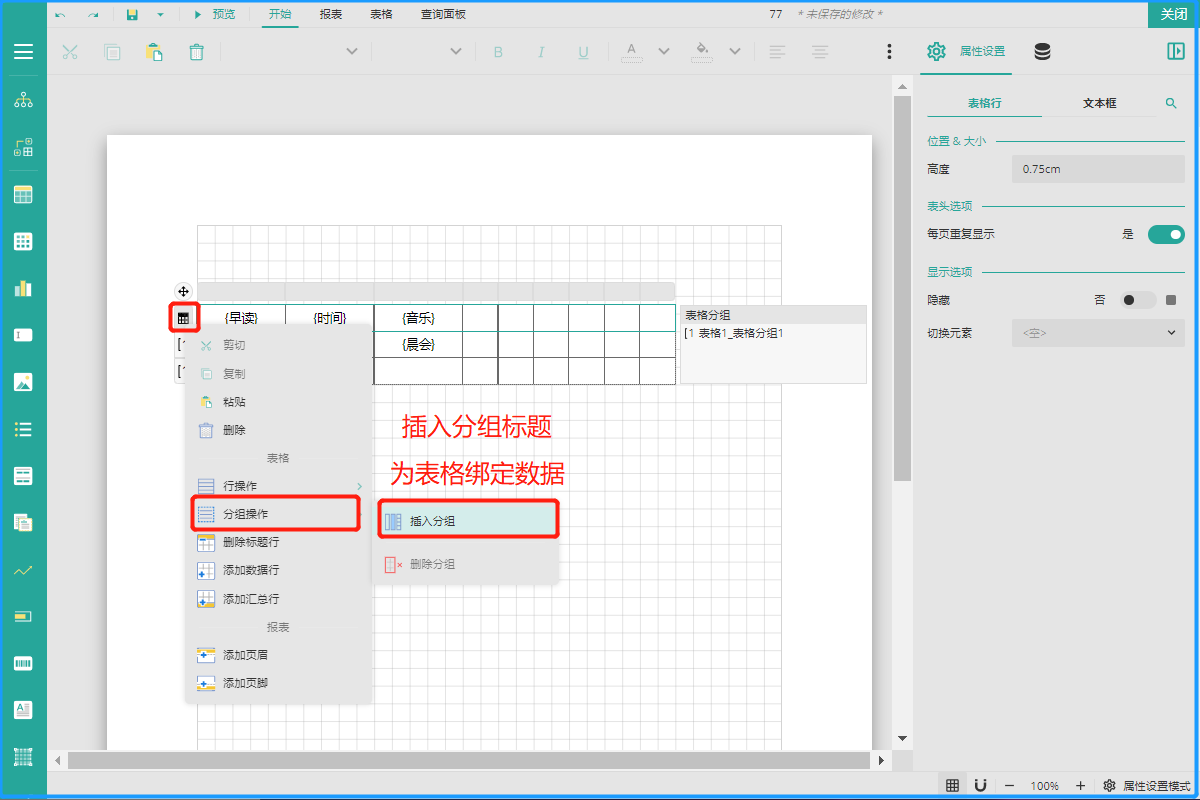Choose 插入分组 from the submenu
1200x800 pixels.
click(x=467, y=521)
